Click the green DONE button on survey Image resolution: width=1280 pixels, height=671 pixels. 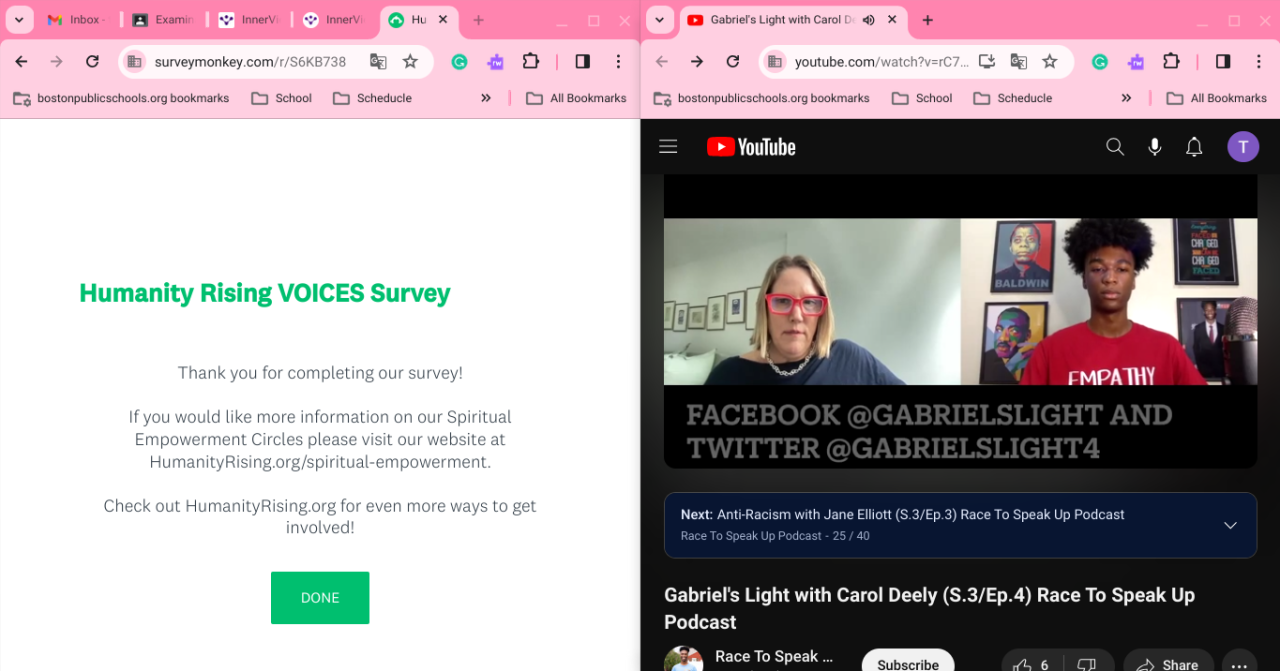click(x=320, y=598)
